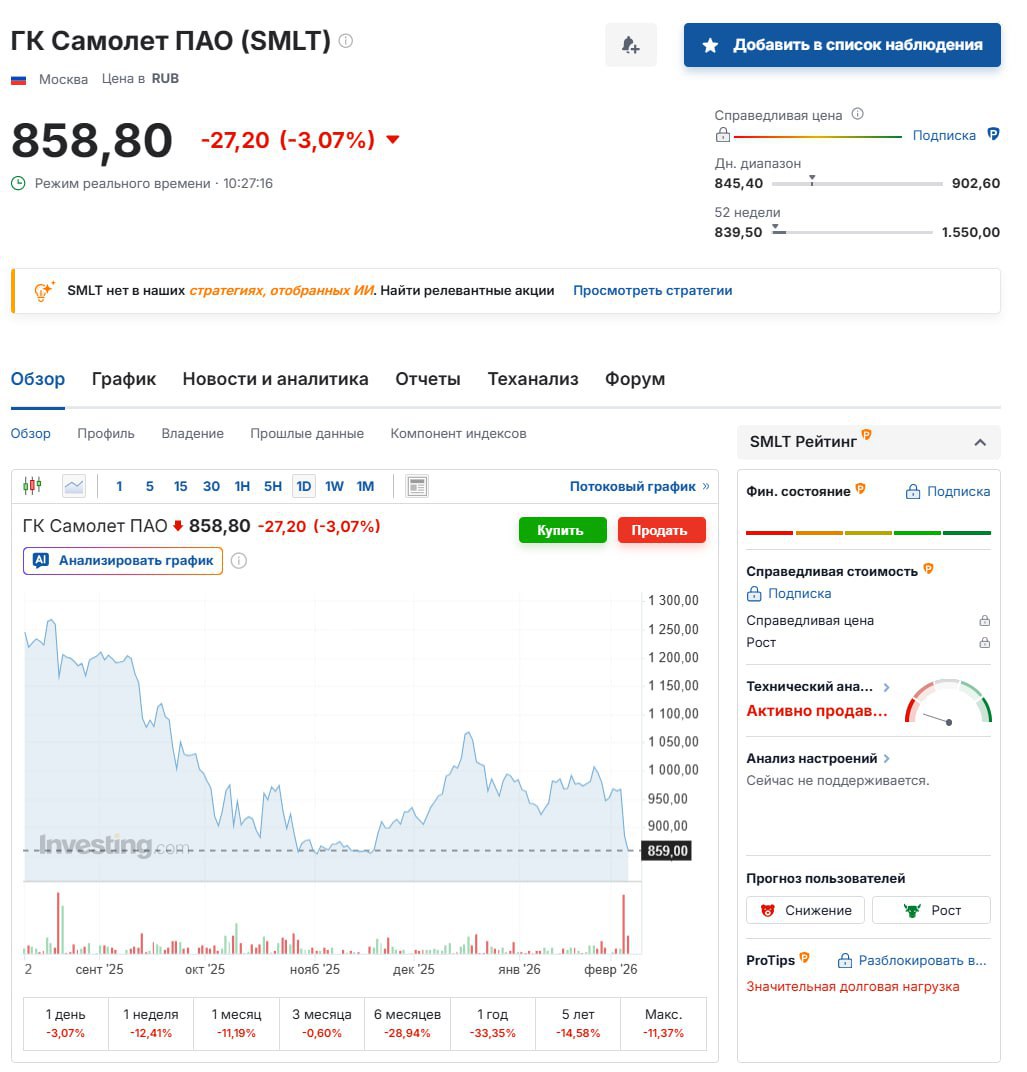
Task: Select the 1W chart interval
Action: [x=334, y=486]
